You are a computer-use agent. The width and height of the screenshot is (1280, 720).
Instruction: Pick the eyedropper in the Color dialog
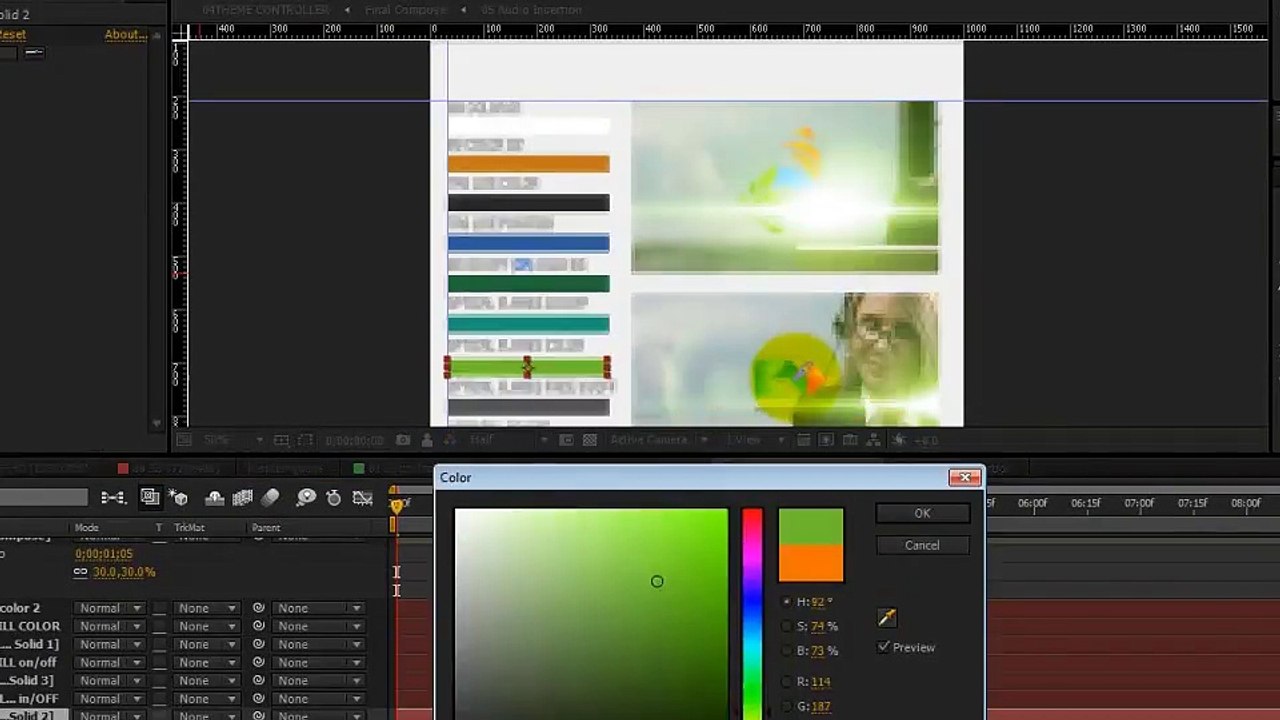[887, 617]
